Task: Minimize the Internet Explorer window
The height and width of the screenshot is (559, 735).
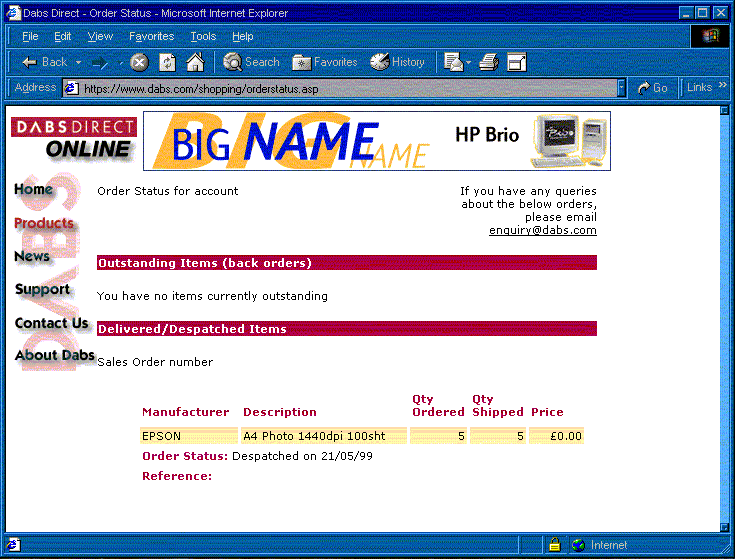Action: pos(686,13)
